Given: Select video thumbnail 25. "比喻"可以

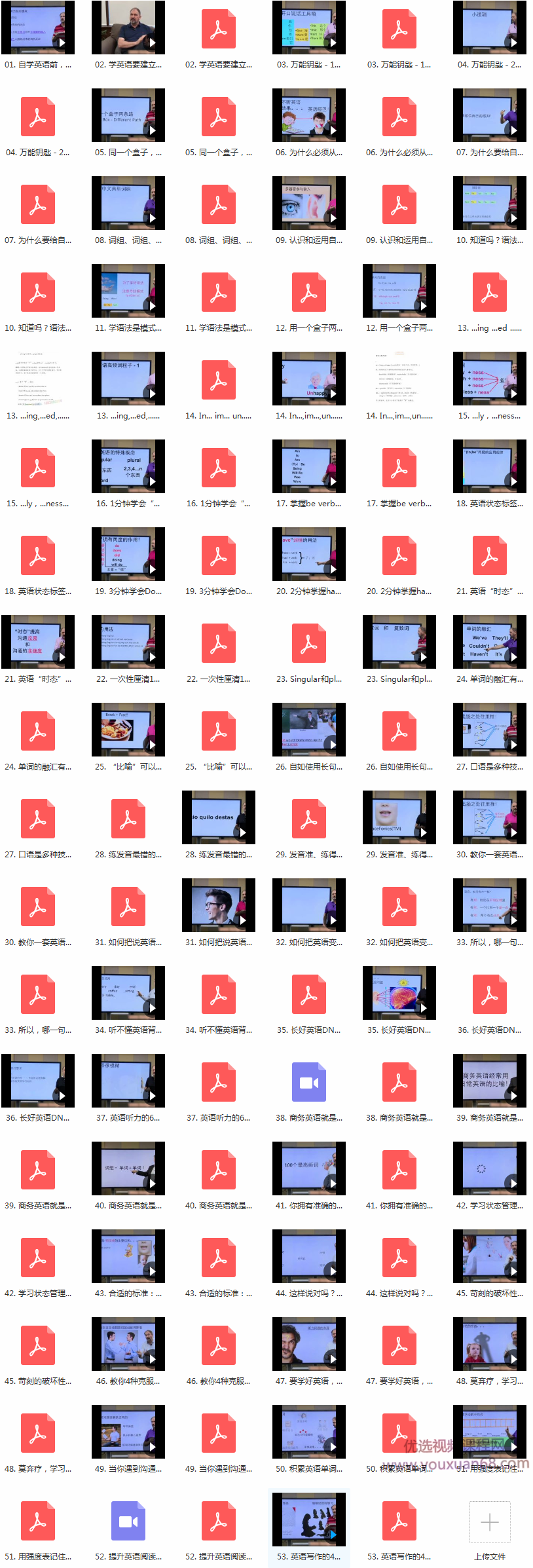Looking at the screenshot, I should point(128,730).
